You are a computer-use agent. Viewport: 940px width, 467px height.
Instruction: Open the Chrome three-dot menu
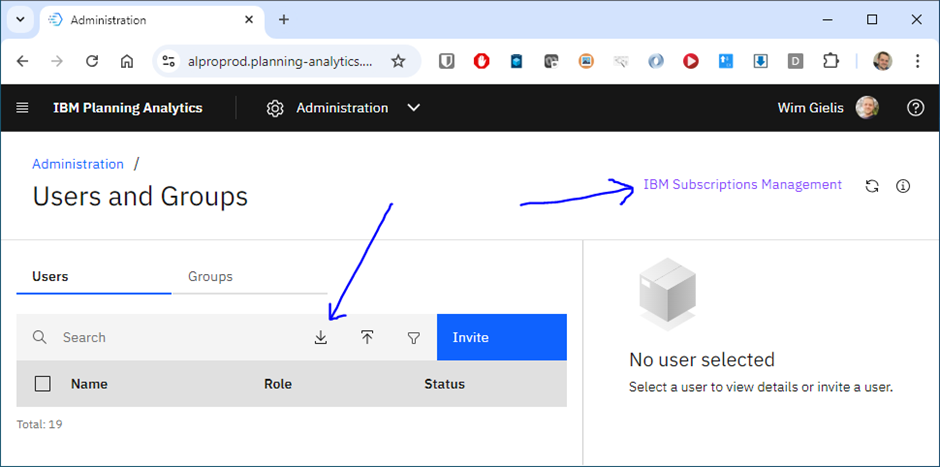(917, 61)
